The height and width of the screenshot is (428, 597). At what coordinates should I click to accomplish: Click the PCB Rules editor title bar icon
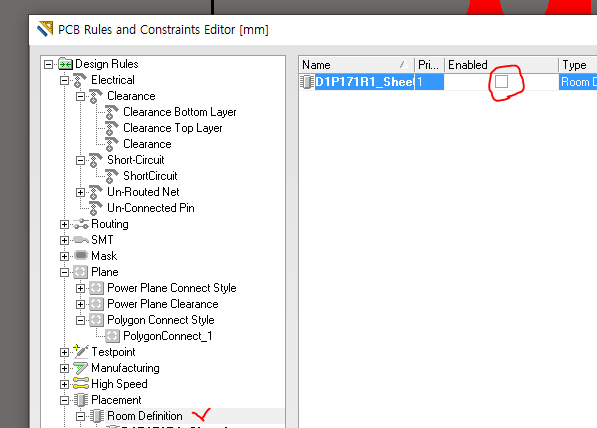pyautogui.click(x=45, y=29)
